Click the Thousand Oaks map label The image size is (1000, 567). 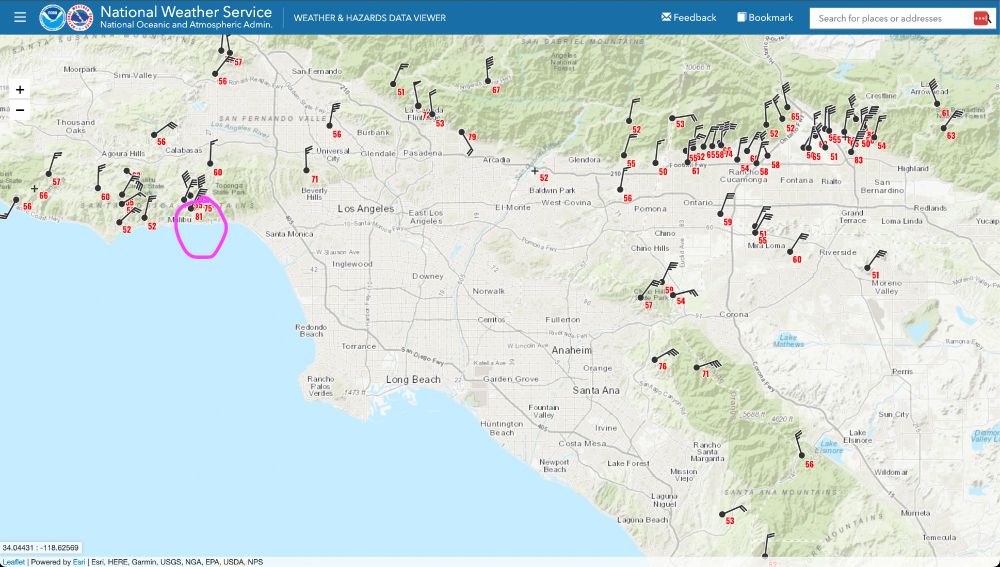(75, 126)
